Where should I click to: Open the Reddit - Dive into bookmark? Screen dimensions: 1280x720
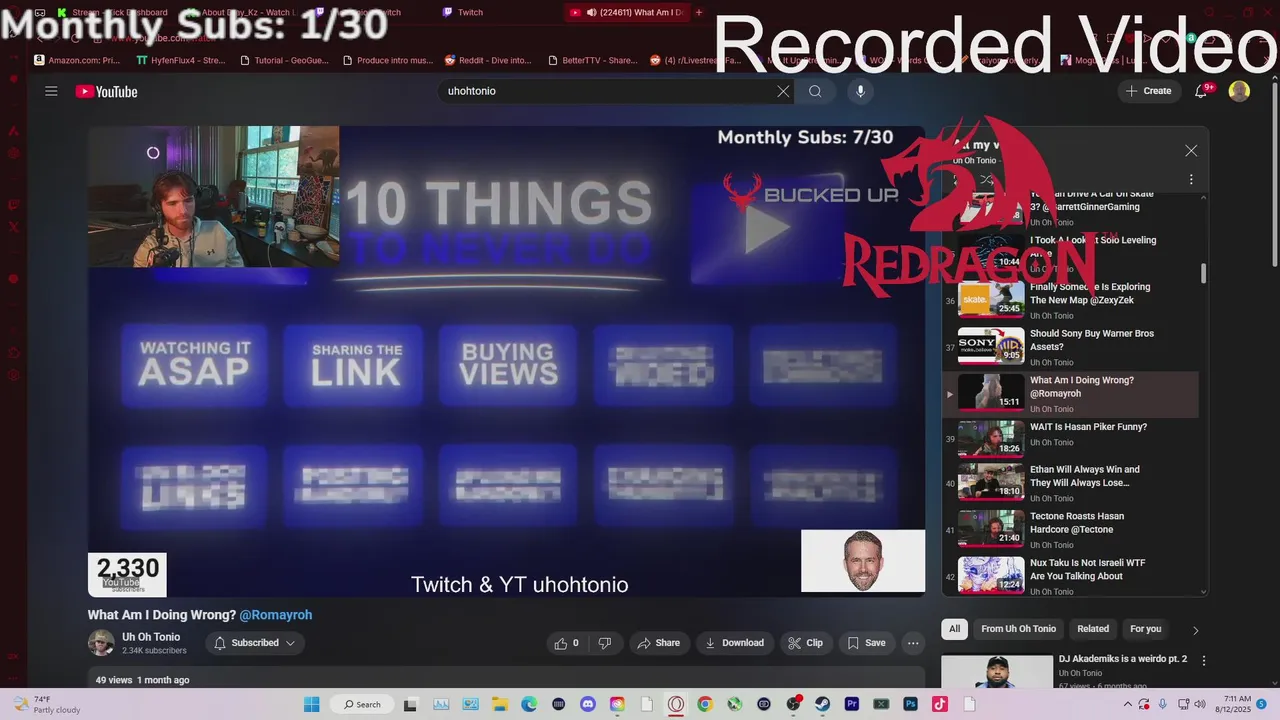click(488, 60)
